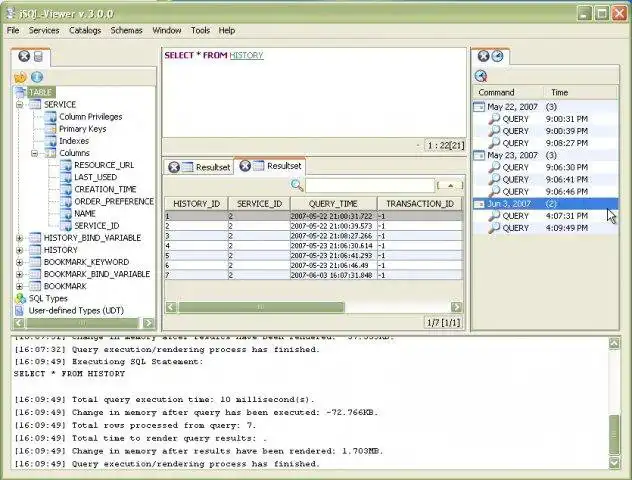Expand the BOOKMARK_KEYWORD table node
The height and width of the screenshot is (480, 632).
[20, 262]
